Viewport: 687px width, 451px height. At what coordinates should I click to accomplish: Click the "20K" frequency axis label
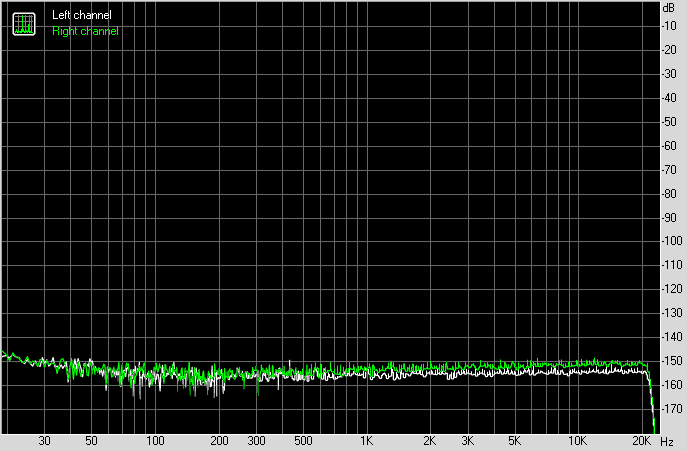click(x=642, y=441)
